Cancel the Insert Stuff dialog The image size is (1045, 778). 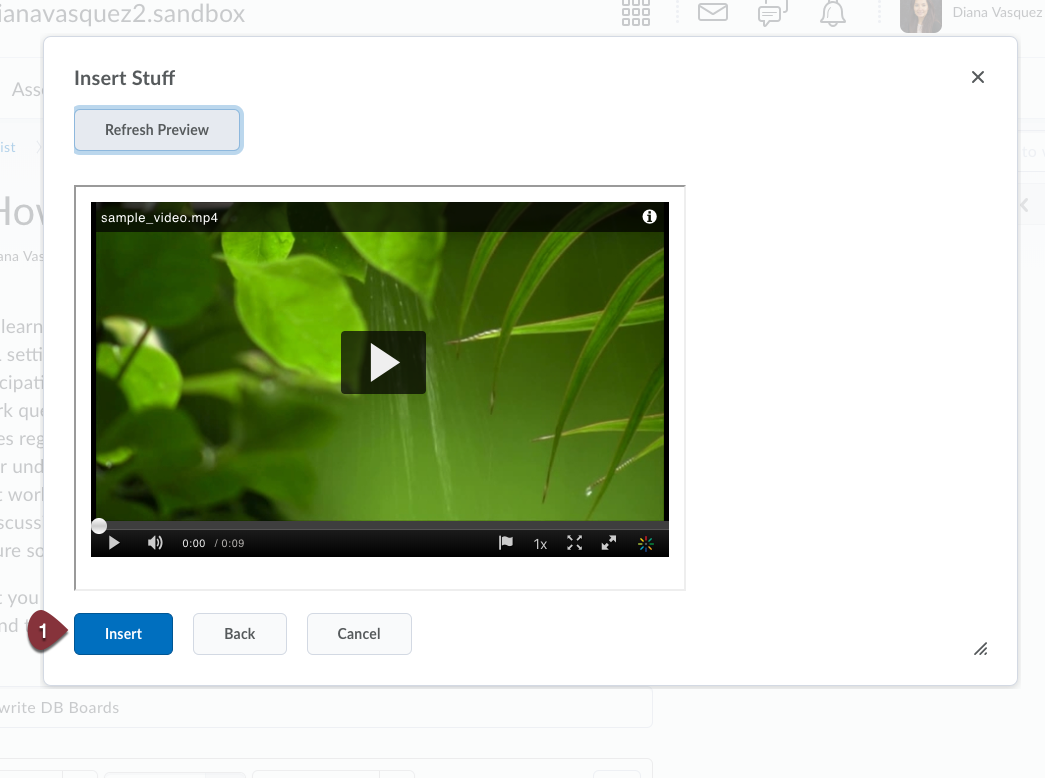(359, 634)
